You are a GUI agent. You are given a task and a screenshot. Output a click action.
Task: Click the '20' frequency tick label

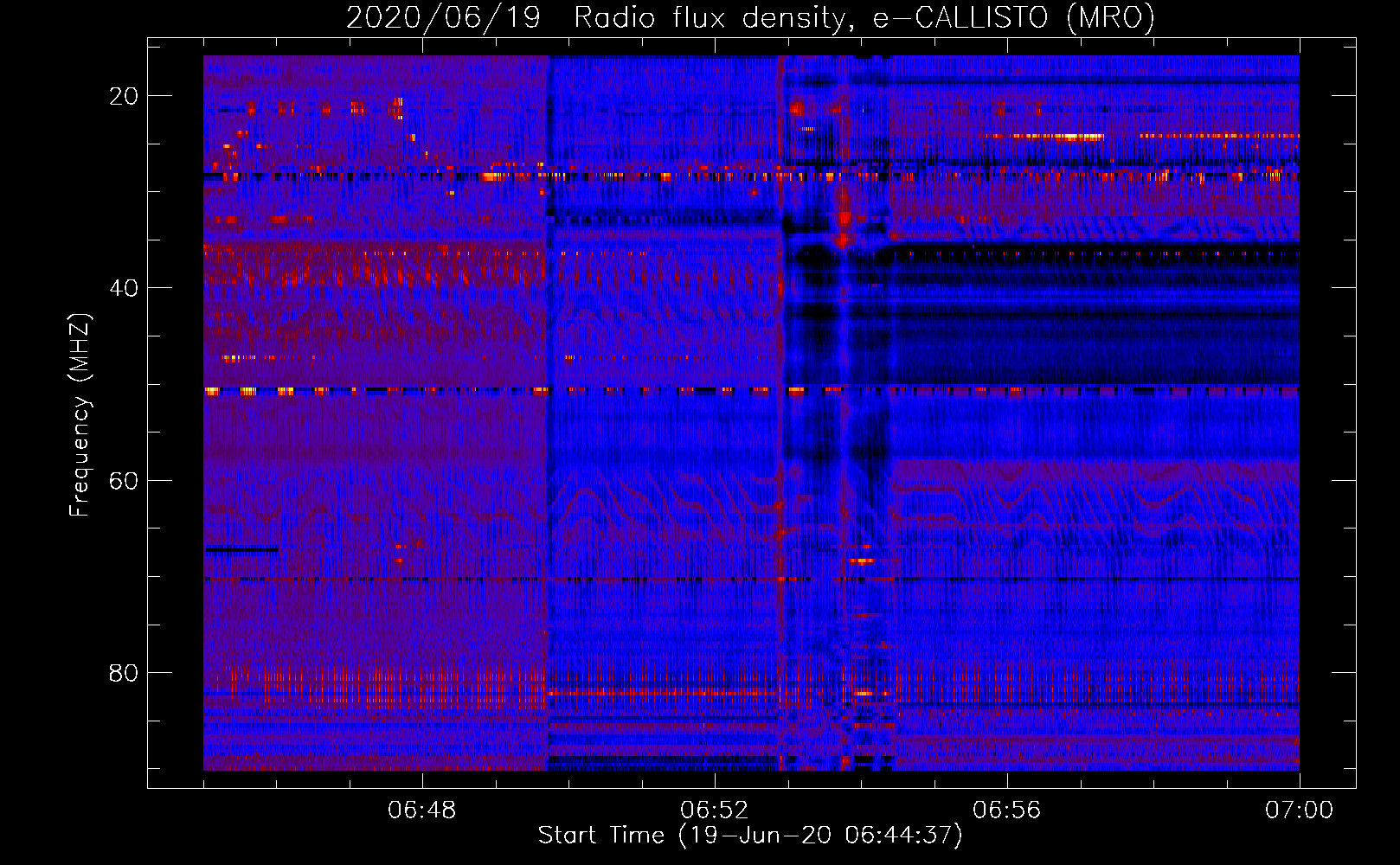[x=124, y=96]
